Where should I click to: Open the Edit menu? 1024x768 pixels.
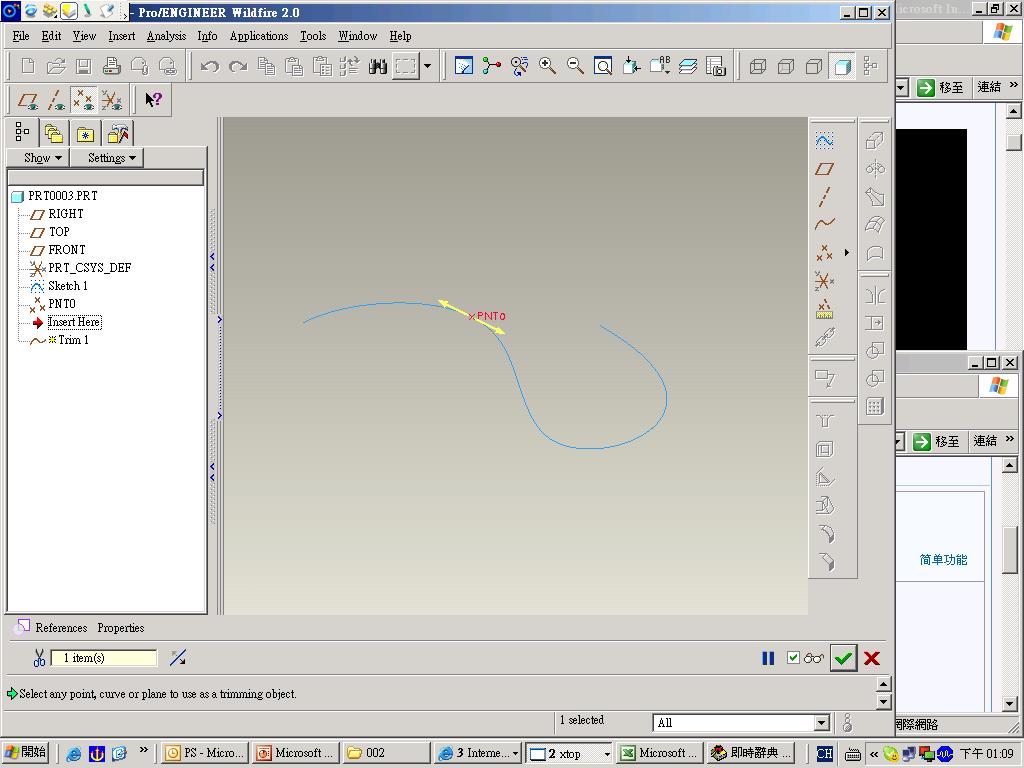click(51, 36)
